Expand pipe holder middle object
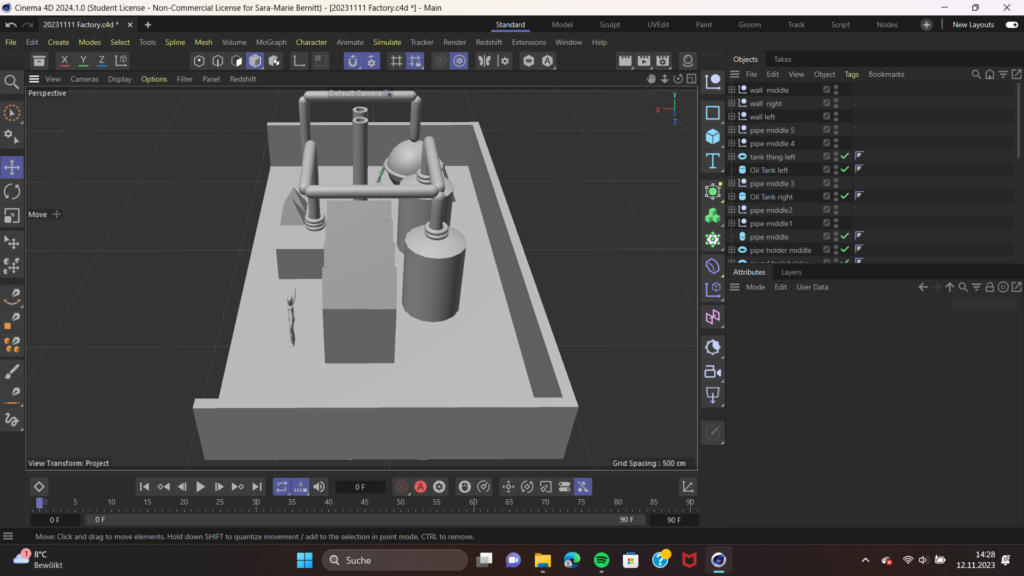This screenshot has width=1024, height=576. tap(732, 250)
